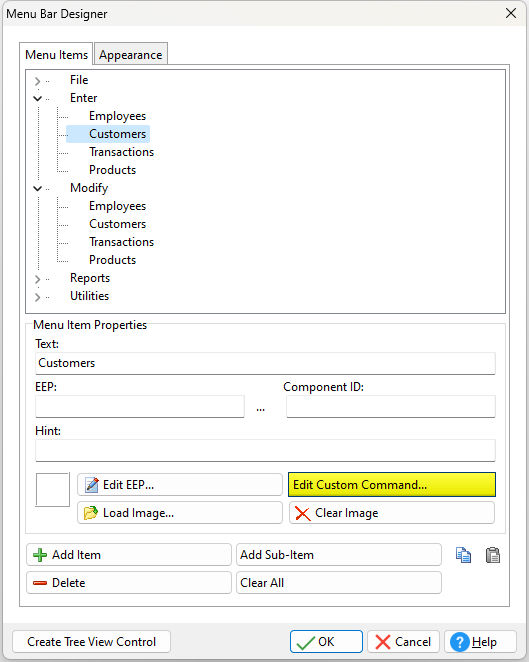Delete the selected menu item
Viewport: 529px width, 662px height.
129,583
